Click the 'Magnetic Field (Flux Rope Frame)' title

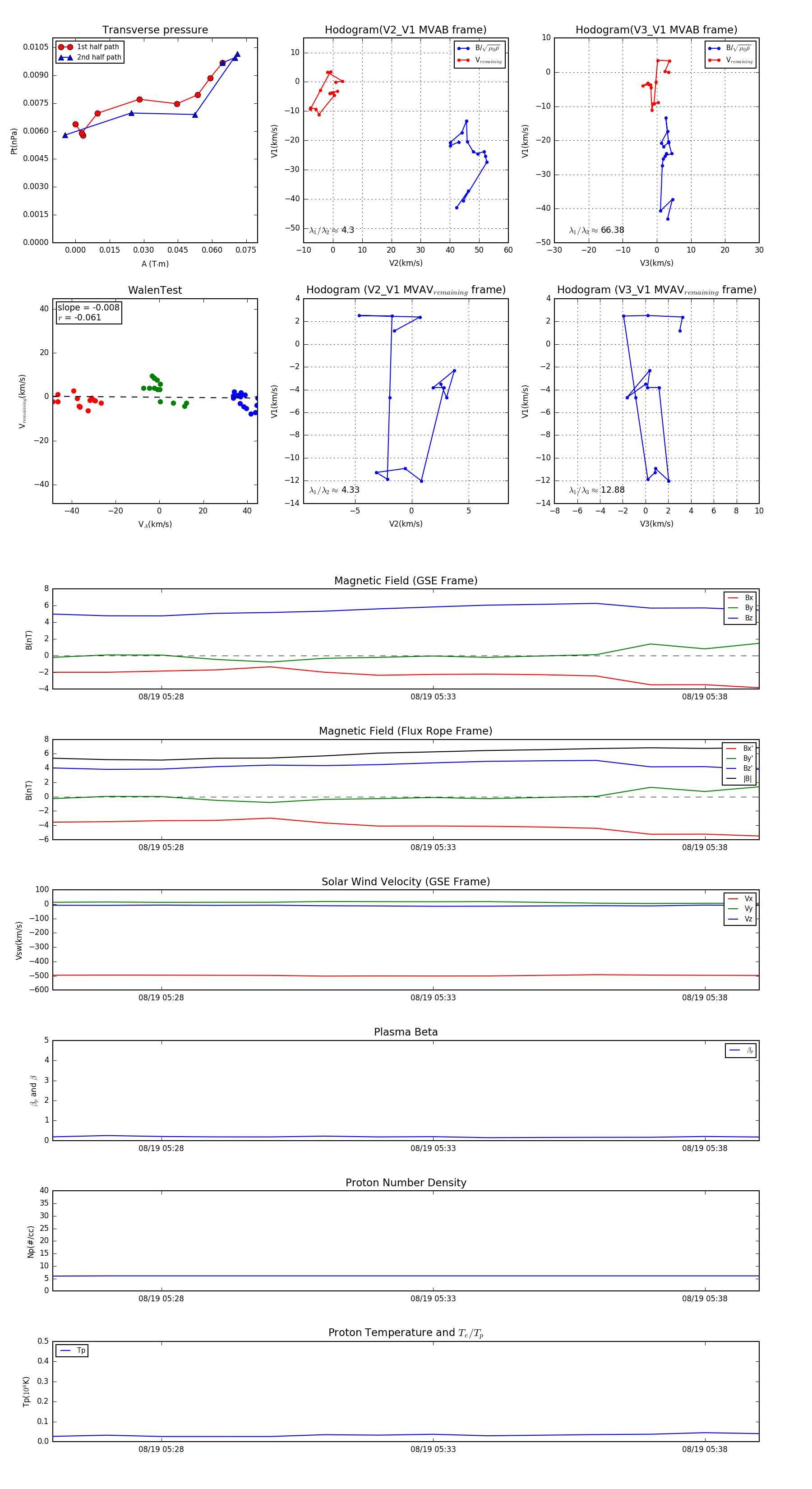tap(406, 731)
